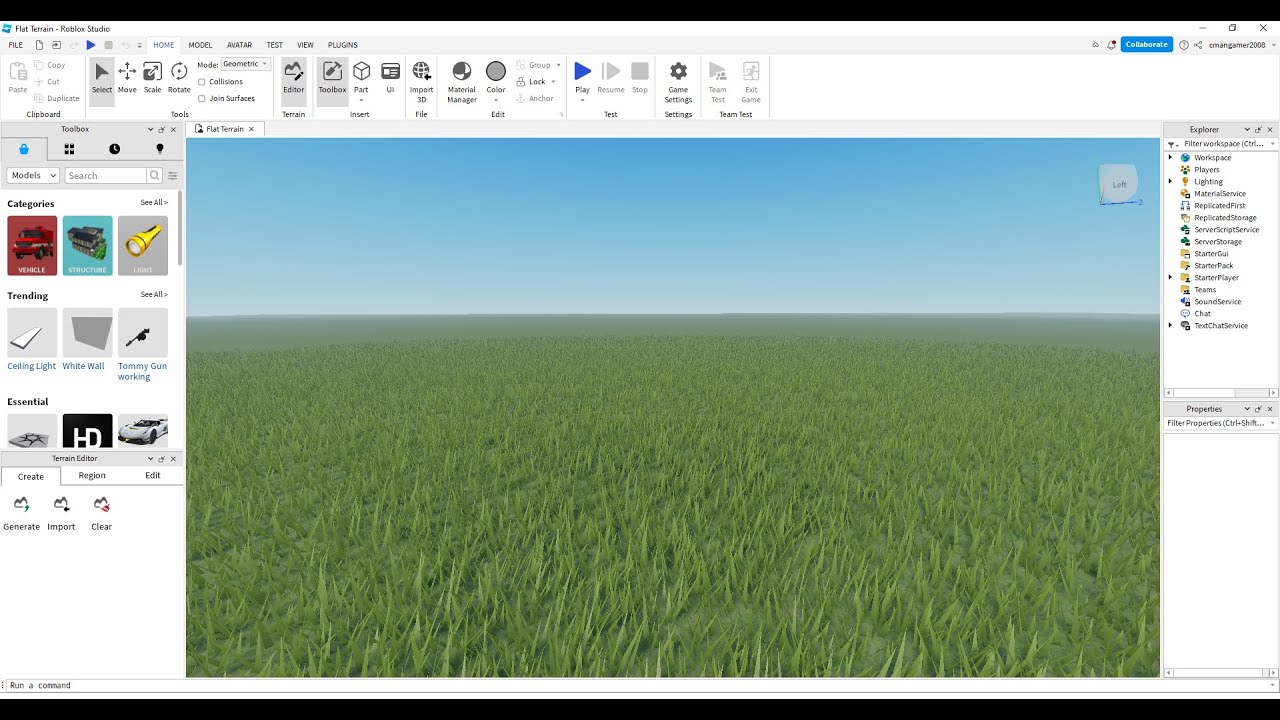Screen dimensions: 1280x720
Task: Select ReplicatedStorage in Explorer
Action: [1225, 218]
